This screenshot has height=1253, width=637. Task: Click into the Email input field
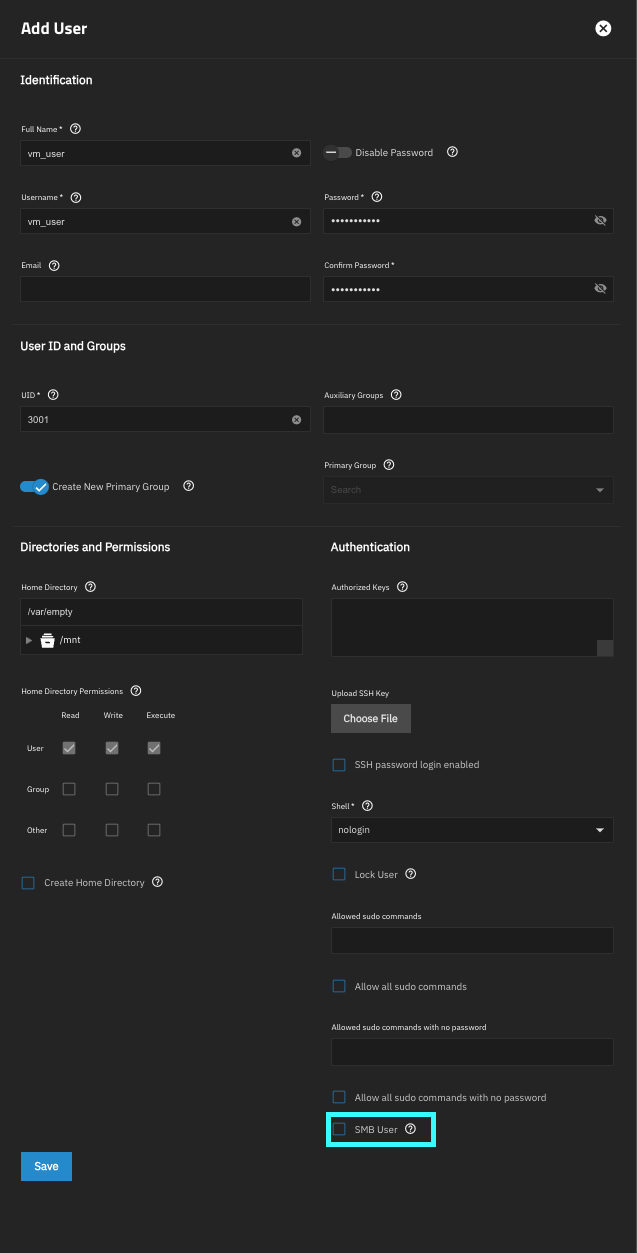pos(165,289)
